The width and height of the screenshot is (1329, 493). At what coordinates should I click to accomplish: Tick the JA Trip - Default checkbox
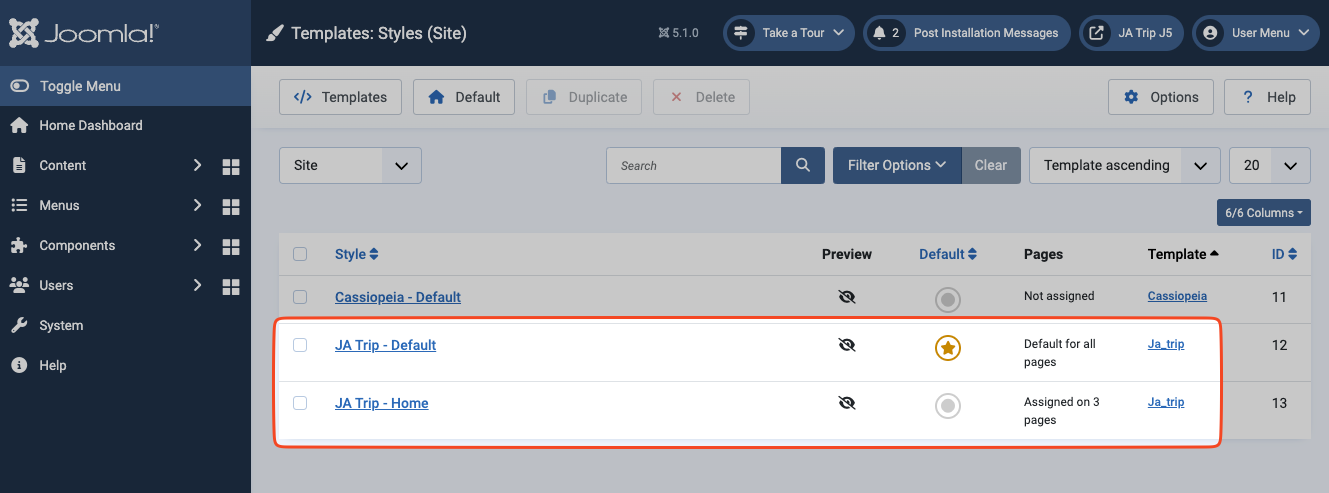(300, 345)
